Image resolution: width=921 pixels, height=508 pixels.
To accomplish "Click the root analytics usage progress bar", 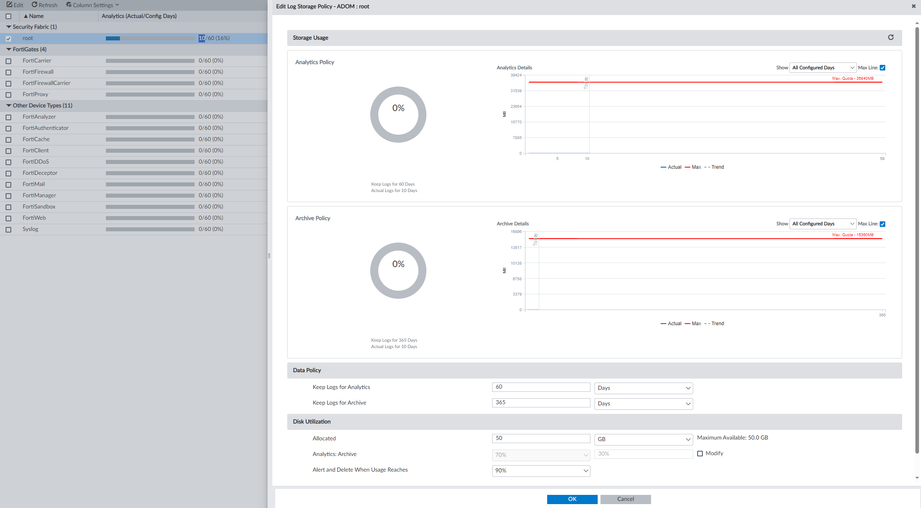I will [150, 38].
